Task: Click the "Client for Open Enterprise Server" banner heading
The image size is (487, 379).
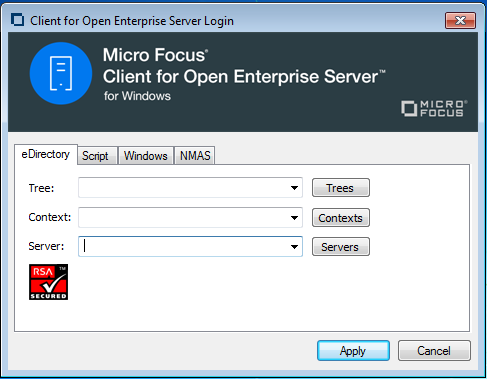Action: pos(244,77)
